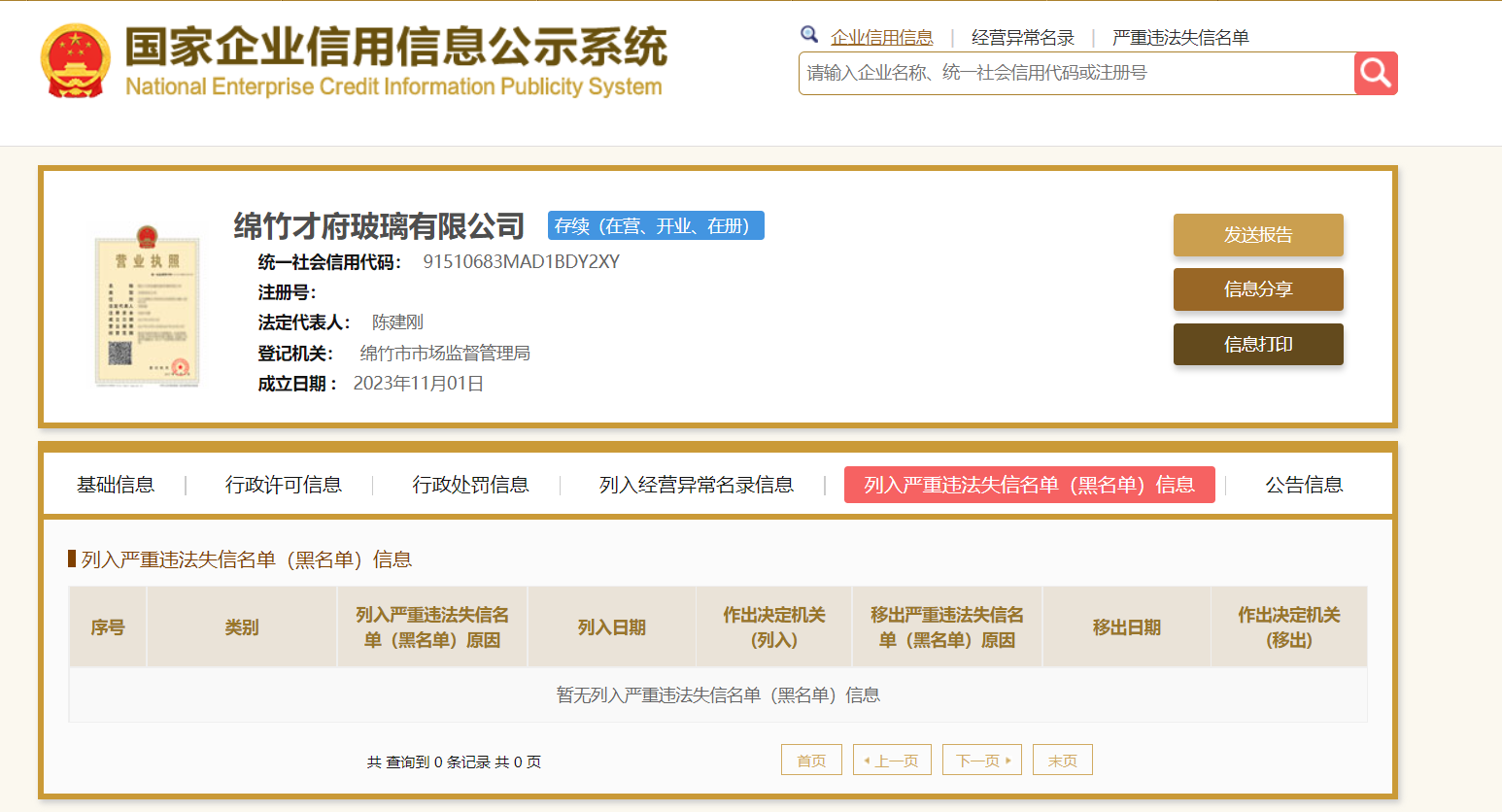Select the 经营异常名录 search category
Image resolution: width=1502 pixels, height=812 pixels.
tap(1023, 37)
